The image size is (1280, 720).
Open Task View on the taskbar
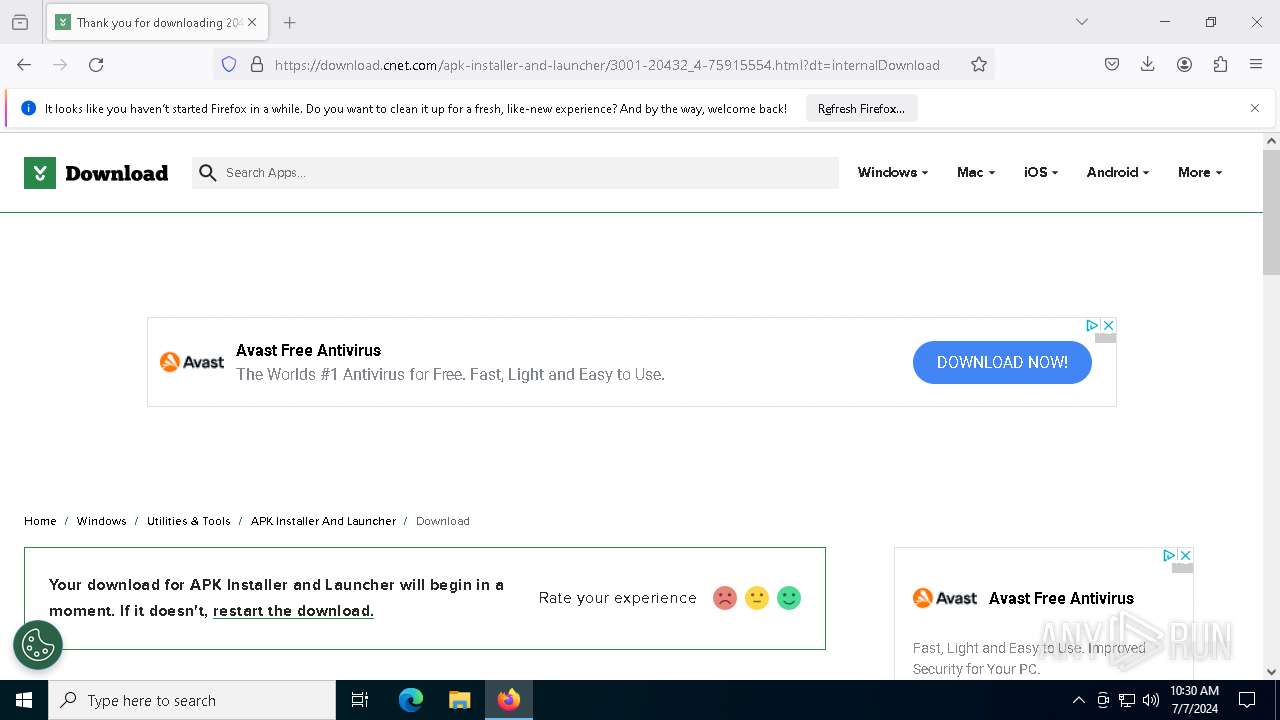point(360,700)
